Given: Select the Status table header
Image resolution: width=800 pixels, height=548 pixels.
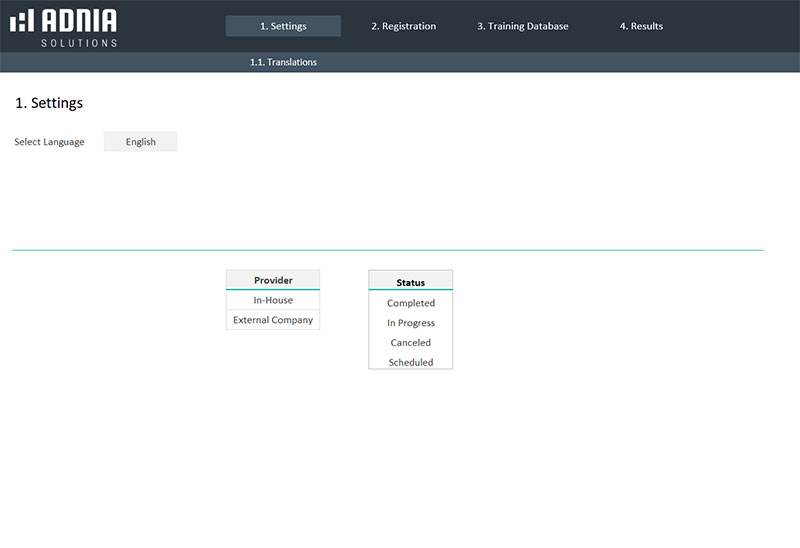Looking at the screenshot, I should pos(410,282).
